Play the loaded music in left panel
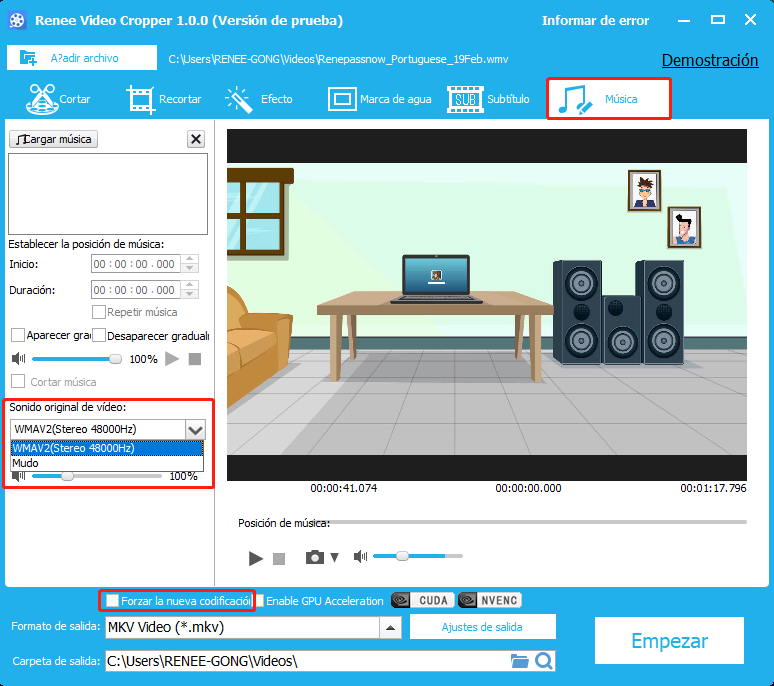The image size is (774, 686). coord(172,358)
